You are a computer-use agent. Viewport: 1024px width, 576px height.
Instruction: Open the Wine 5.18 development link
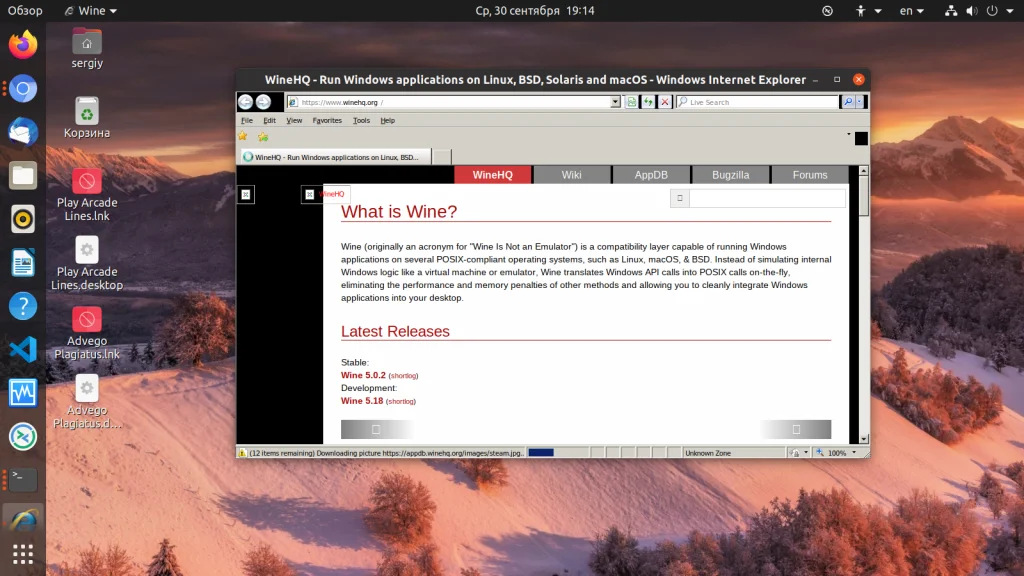[362, 400]
